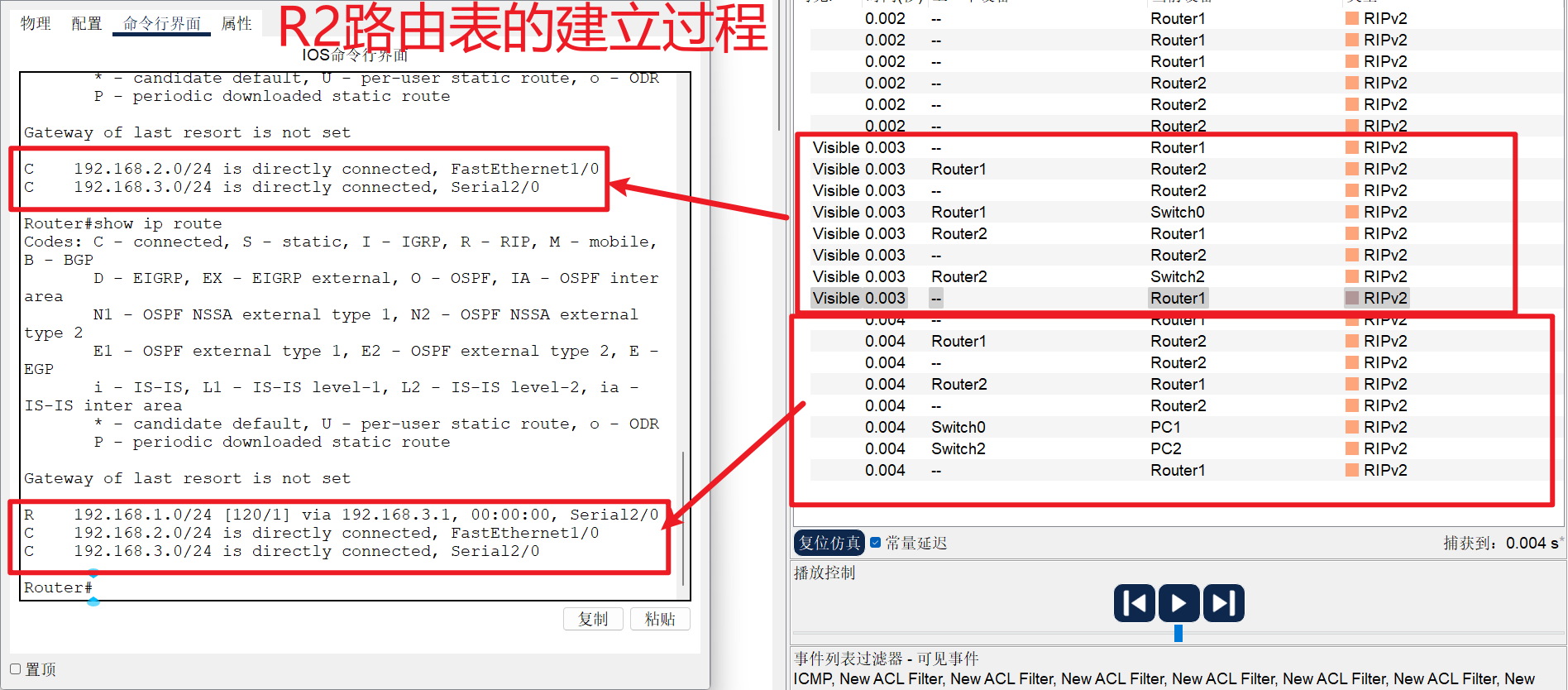Open the 属性 tab
The height and width of the screenshot is (690, 1568).
(x=237, y=23)
